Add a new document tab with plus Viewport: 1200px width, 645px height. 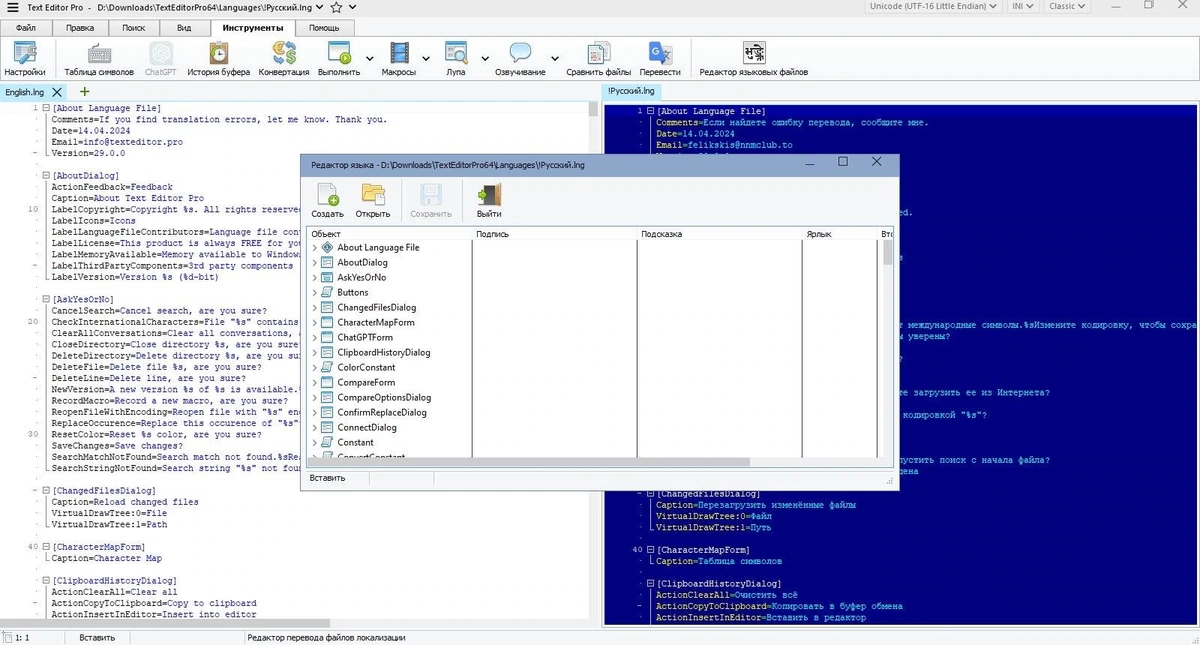[x=85, y=92]
